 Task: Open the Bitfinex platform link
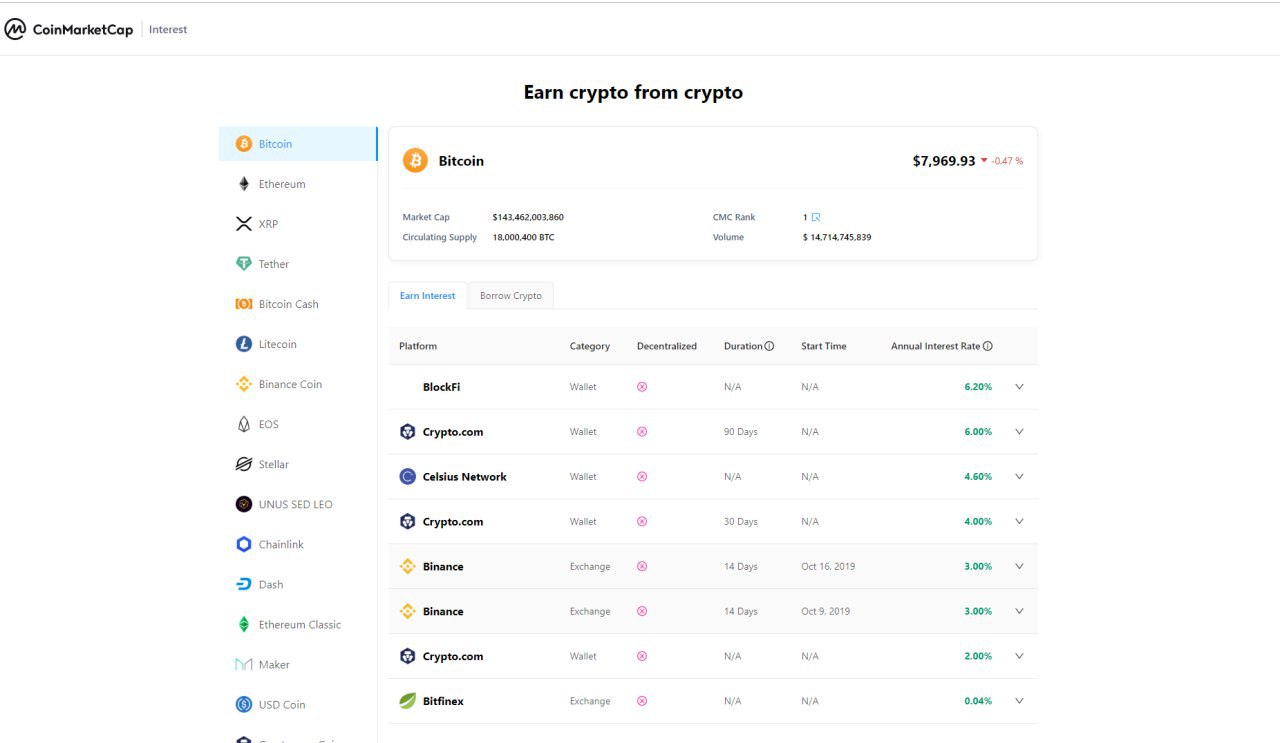(443, 701)
